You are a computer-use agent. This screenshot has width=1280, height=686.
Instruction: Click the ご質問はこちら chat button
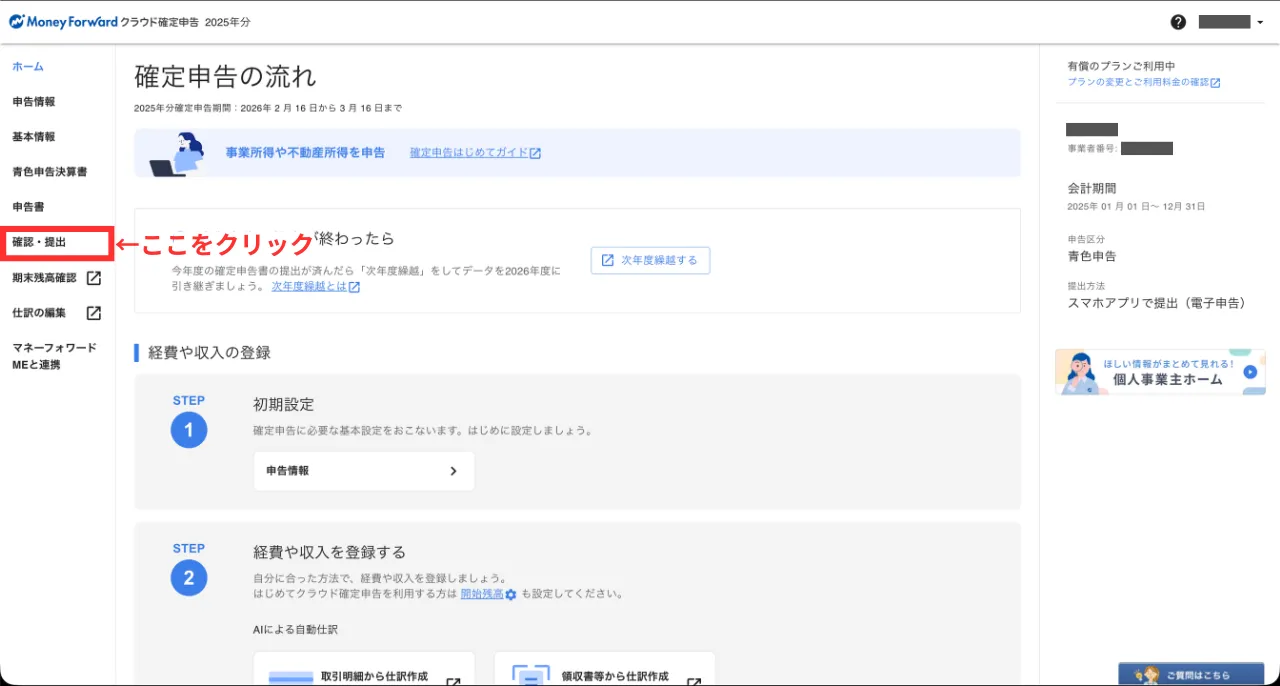[1190, 675]
